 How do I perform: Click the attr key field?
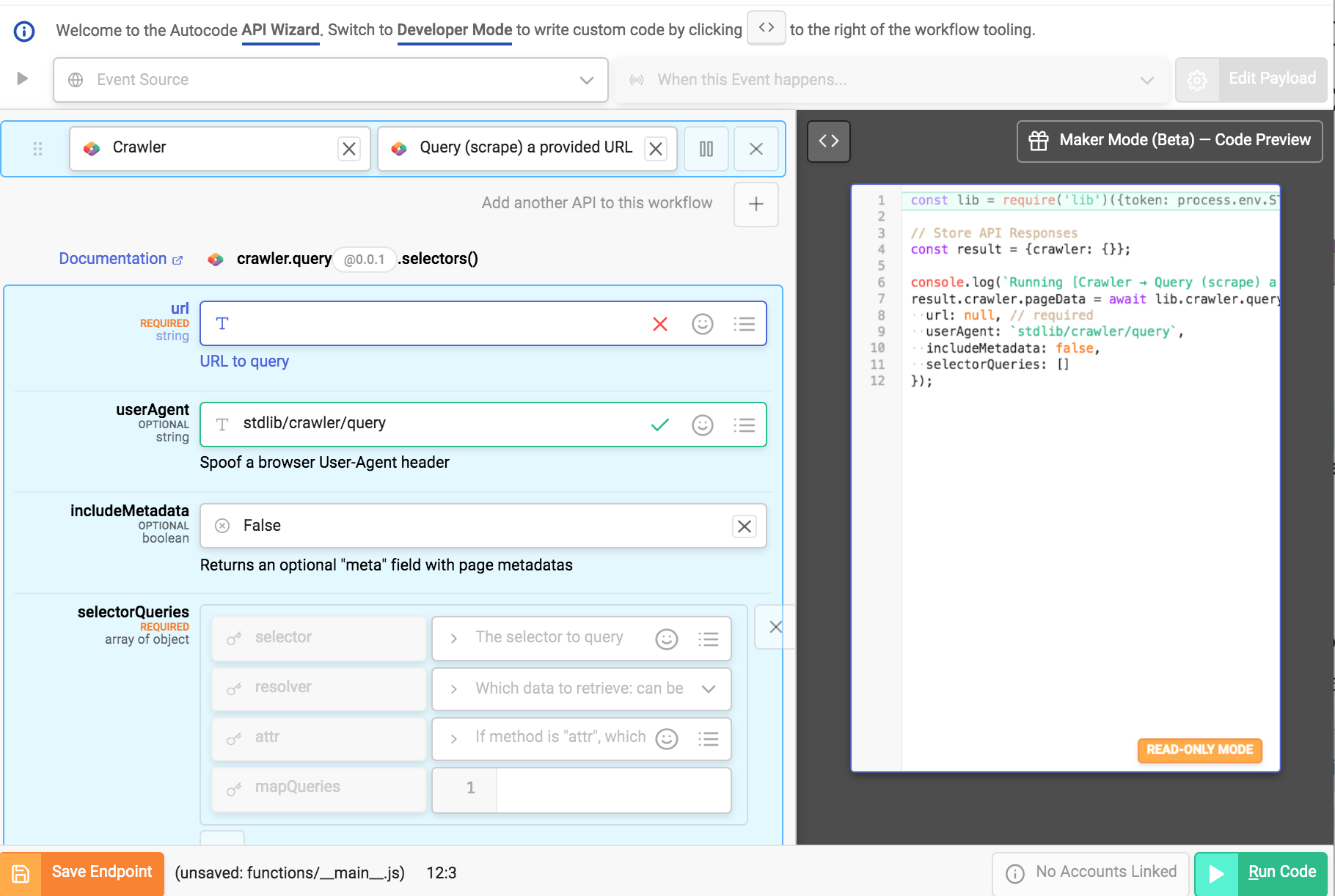[x=319, y=738]
